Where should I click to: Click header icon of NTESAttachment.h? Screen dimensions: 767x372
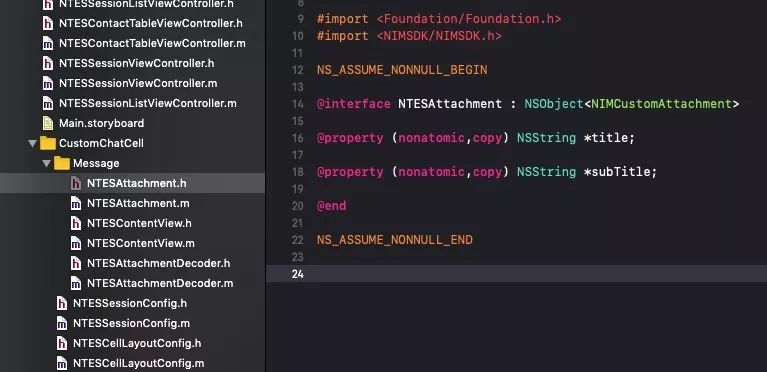(x=76, y=183)
